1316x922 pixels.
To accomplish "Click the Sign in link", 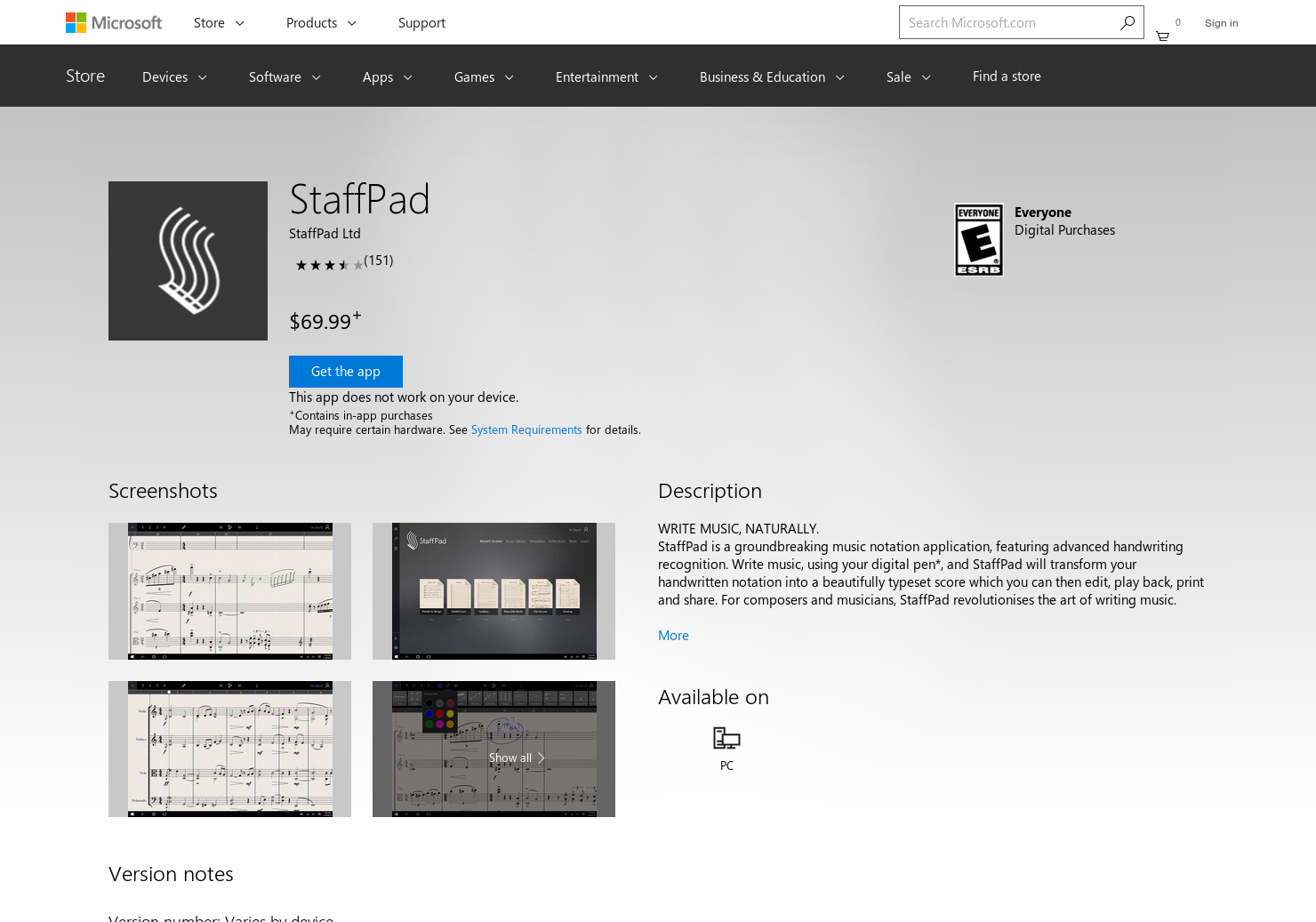I will pyautogui.click(x=1221, y=23).
